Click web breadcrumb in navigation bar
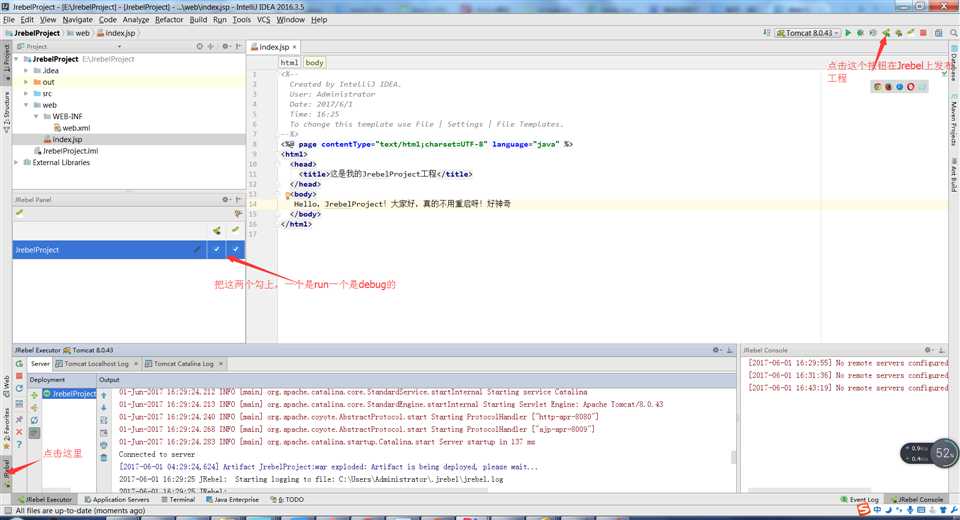The height and width of the screenshot is (520, 960). point(78,33)
